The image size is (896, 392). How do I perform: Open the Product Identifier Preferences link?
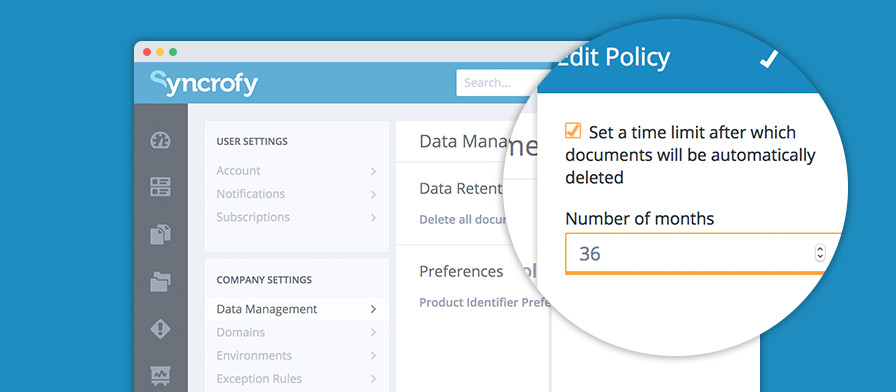485,302
